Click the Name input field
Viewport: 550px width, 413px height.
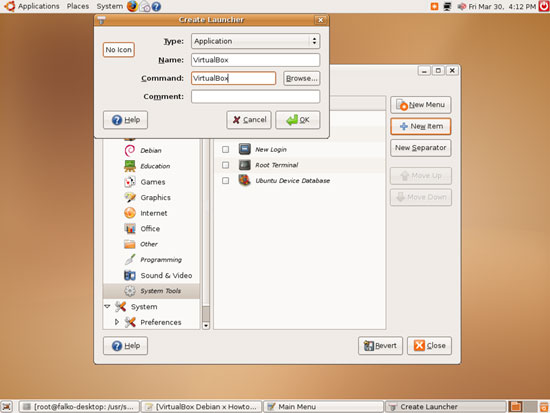pyautogui.click(x=255, y=60)
